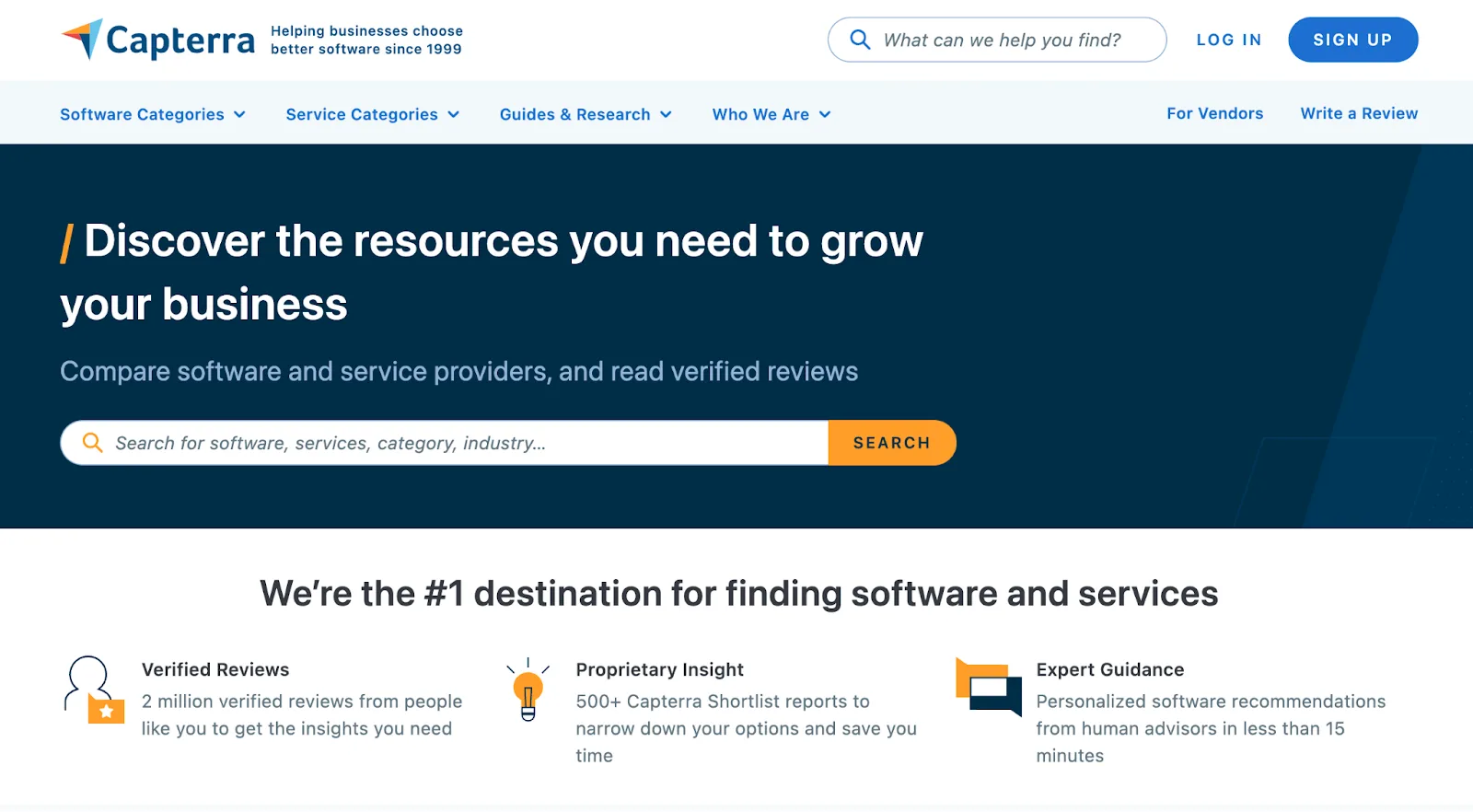1473x812 pixels.
Task: Click the Capterra logo in header
Action: [158, 40]
